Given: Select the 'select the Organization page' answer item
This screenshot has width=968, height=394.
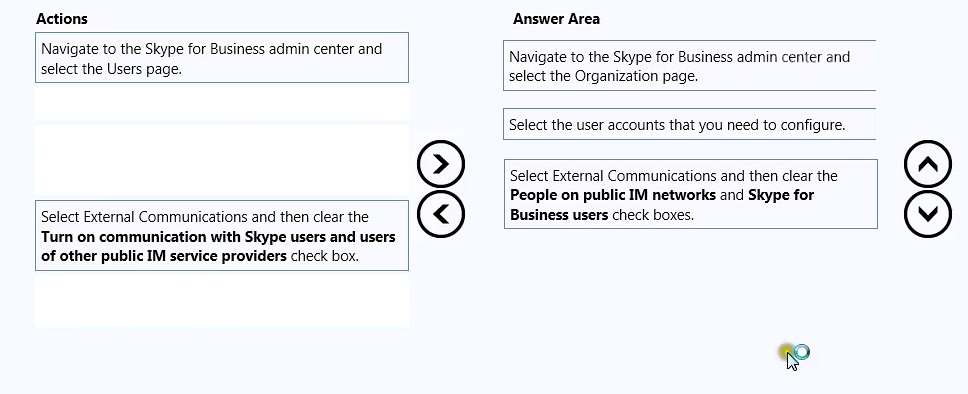Looking at the screenshot, I should pos(690,65).
